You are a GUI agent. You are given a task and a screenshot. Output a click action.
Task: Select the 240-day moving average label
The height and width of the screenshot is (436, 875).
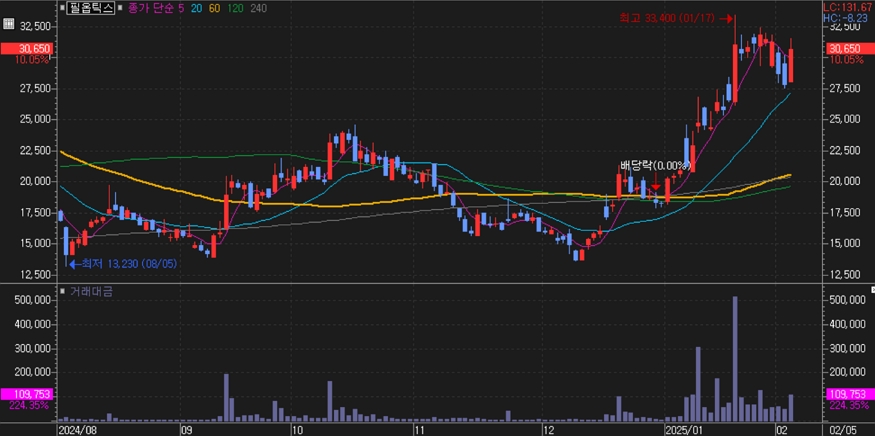click(258, 7)
